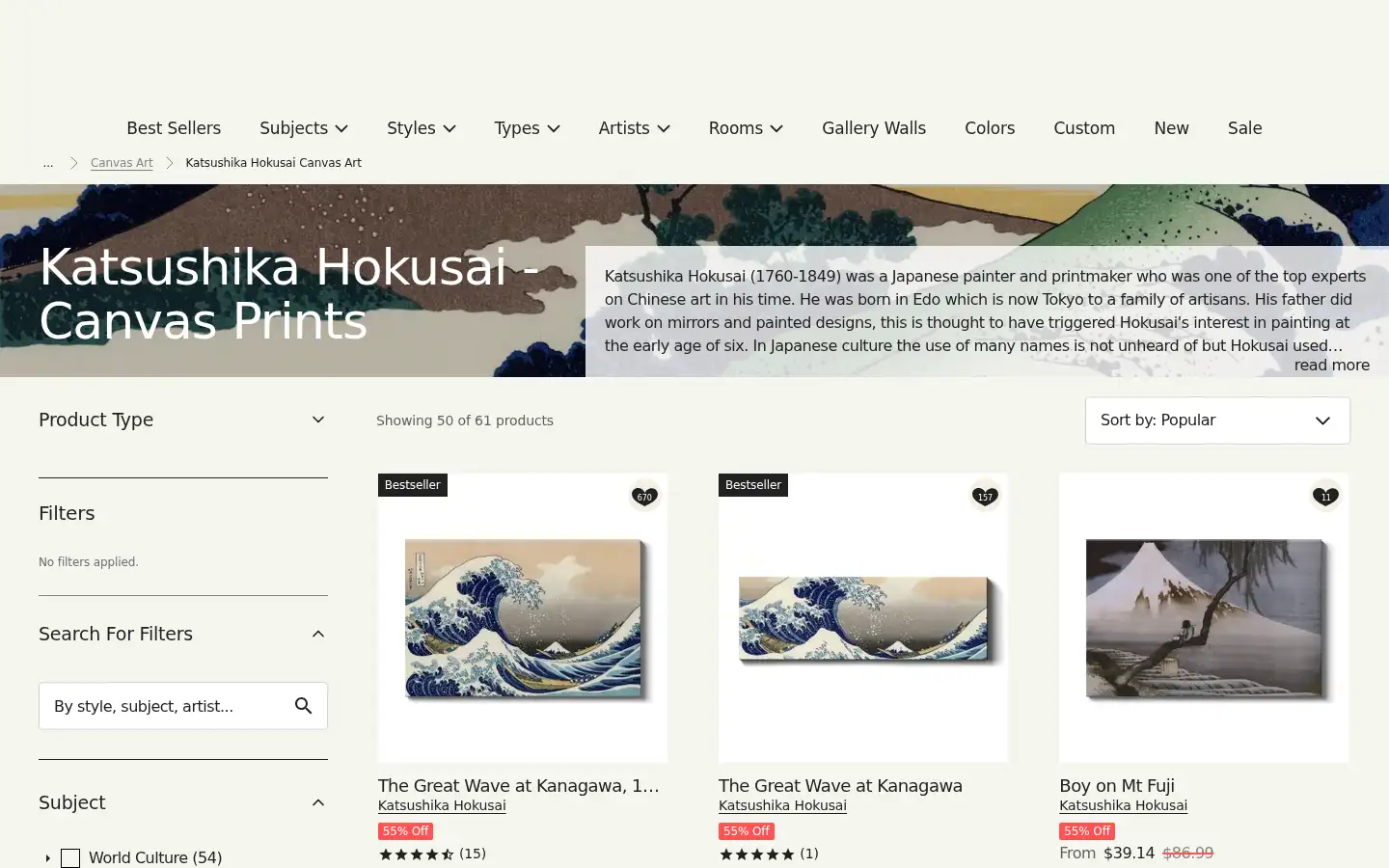This screenshot has height=868, width=1389.
Task: Click Katsushika Hokusai link under first Great Wave
Action: (442, 805)
